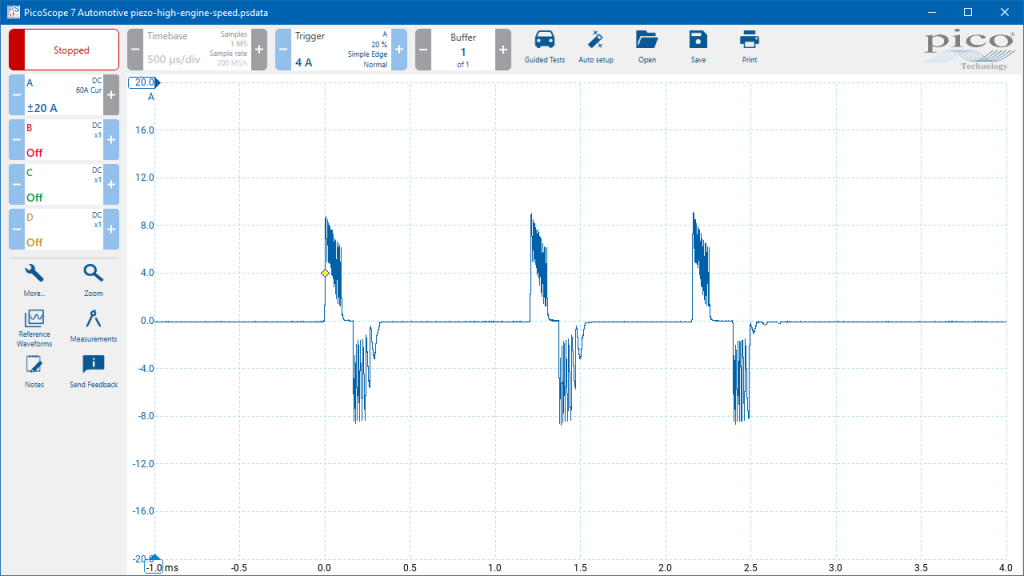This screenshot has height=576, width=1024.
Task: Open Measurements caliper tool
Action: (x=93, y=326)
